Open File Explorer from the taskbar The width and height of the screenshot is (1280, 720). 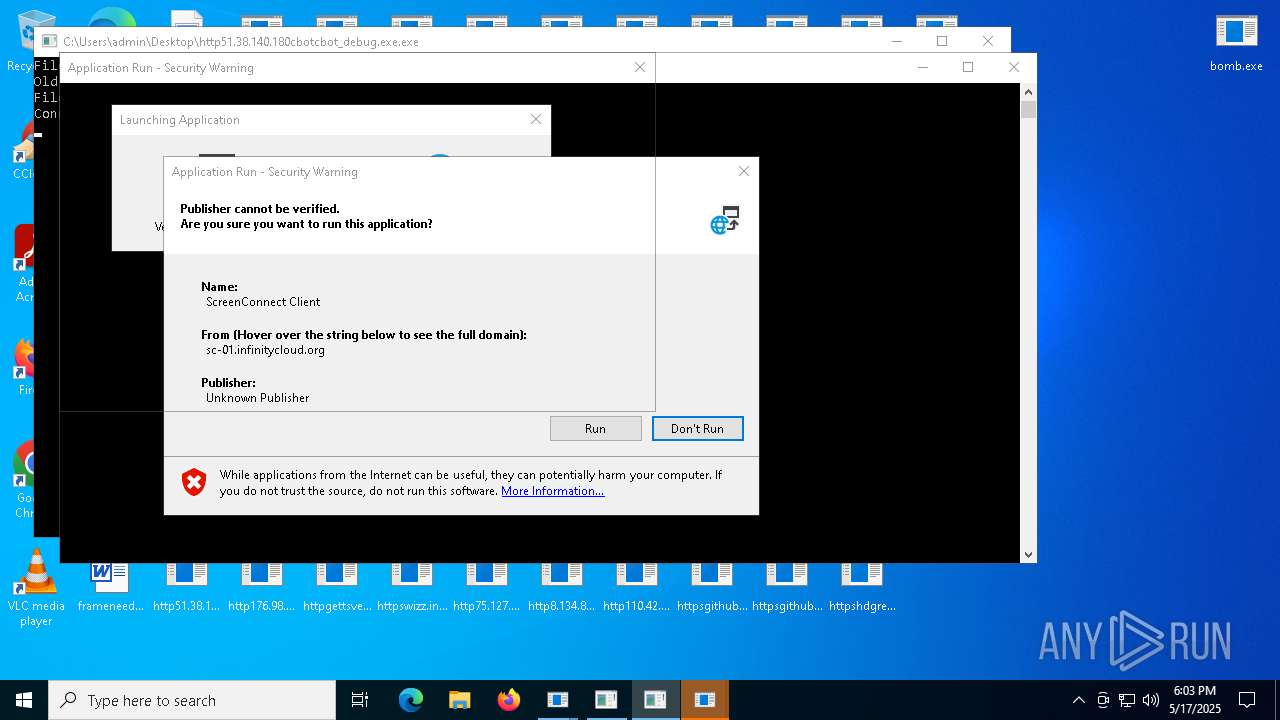click(459, 700)
